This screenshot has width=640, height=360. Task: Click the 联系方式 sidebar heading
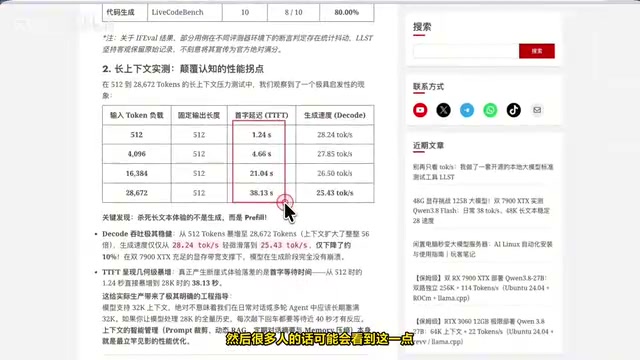point(428,87)
